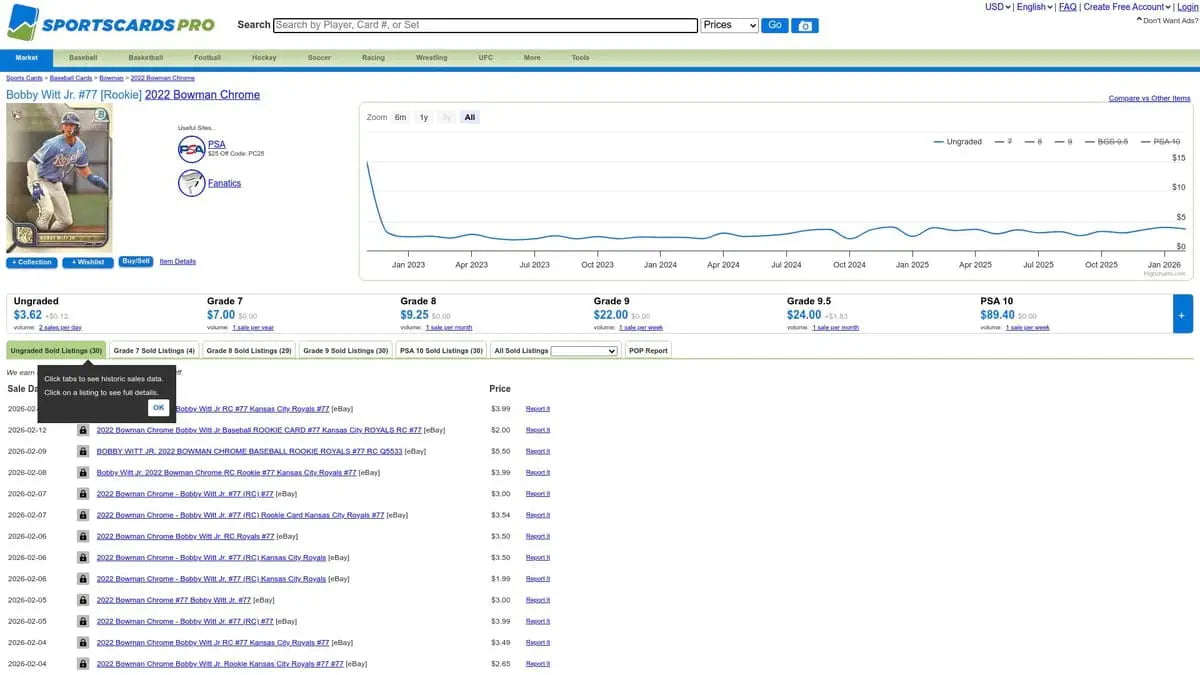Click Grade 9 price $22.00
The width and height of the screenshot is (1200, 675).
pyautogui.click(x=610, y=315)
